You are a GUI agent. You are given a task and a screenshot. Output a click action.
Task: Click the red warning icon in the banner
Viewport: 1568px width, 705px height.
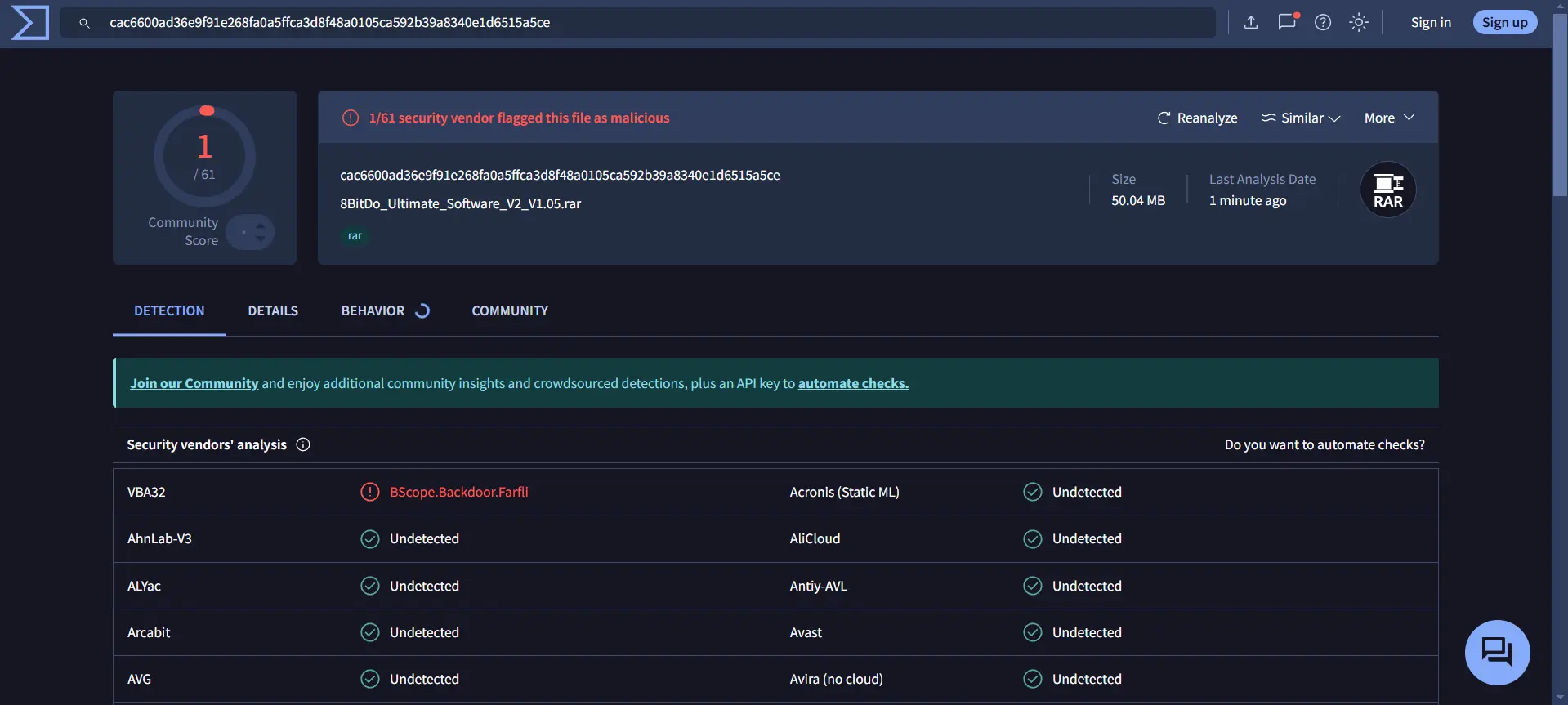click(351, 118)
